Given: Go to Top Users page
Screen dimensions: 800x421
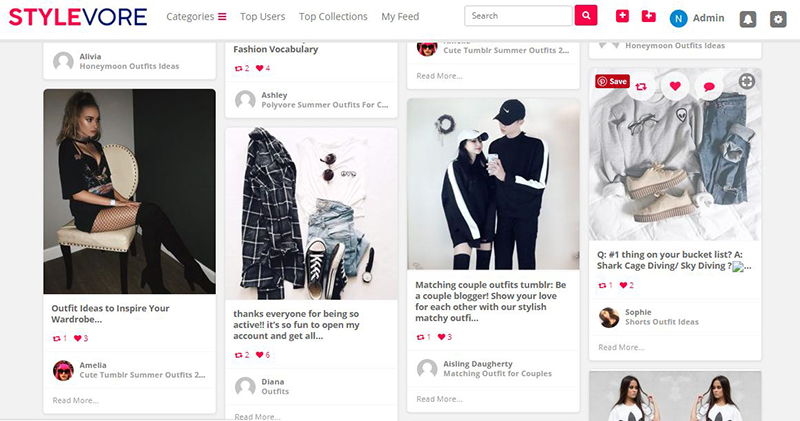Looking at the screenshot, I should pos(262,17).
